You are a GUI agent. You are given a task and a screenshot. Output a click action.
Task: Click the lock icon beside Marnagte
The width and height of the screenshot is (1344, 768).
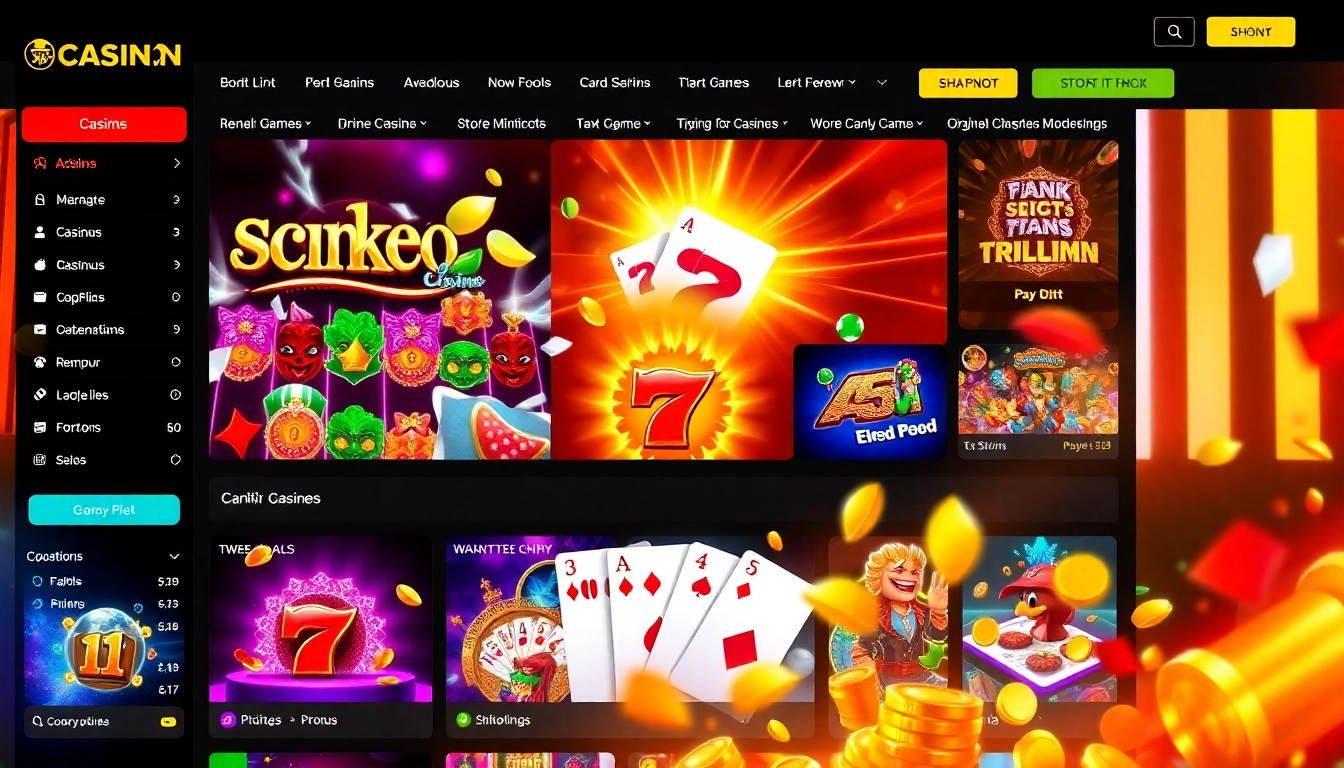[40, 200]
